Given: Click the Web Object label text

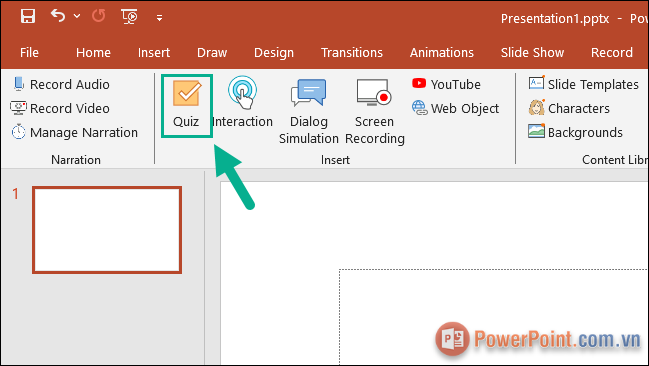Looking at the screenshot, I should pos(465,108).
